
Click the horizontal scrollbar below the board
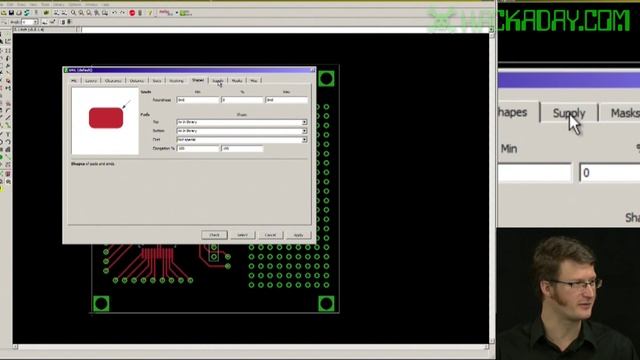tap(251, 347)
